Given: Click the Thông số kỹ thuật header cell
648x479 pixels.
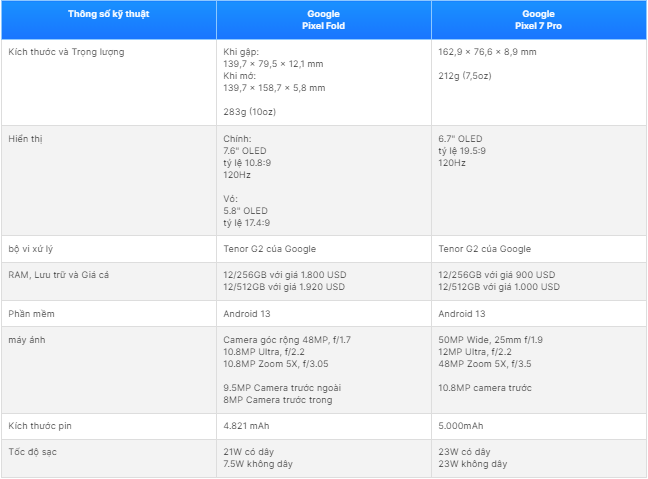Looking at the screenshot, I should pos(109,20).
